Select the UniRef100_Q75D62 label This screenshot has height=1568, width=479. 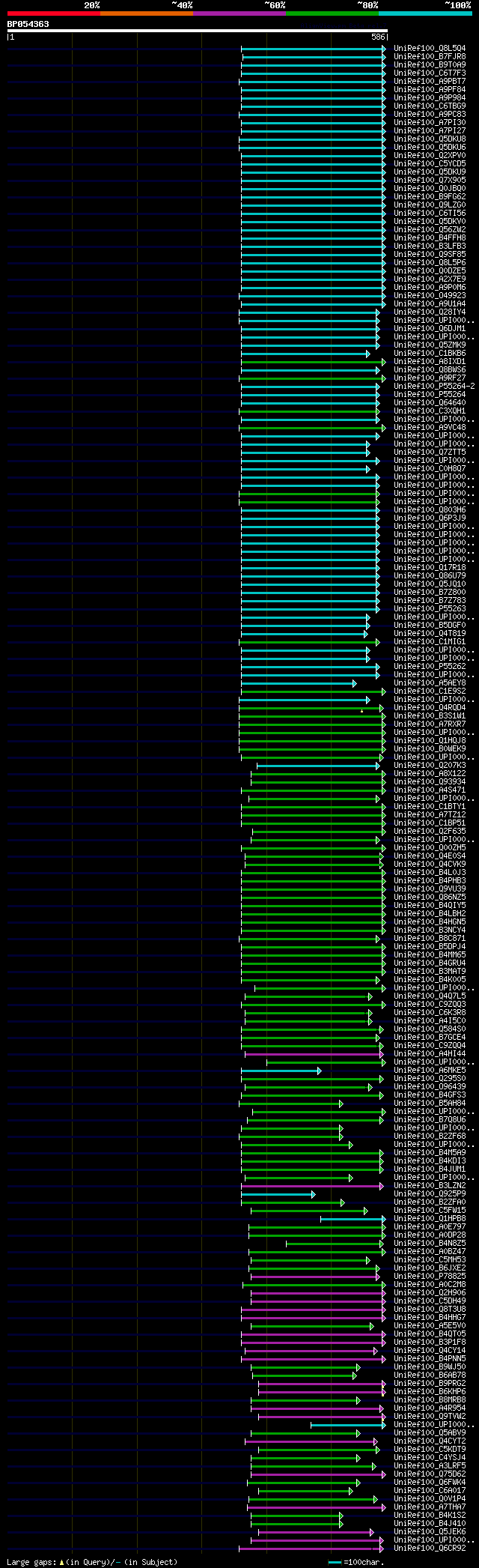tap(430, 1474)
